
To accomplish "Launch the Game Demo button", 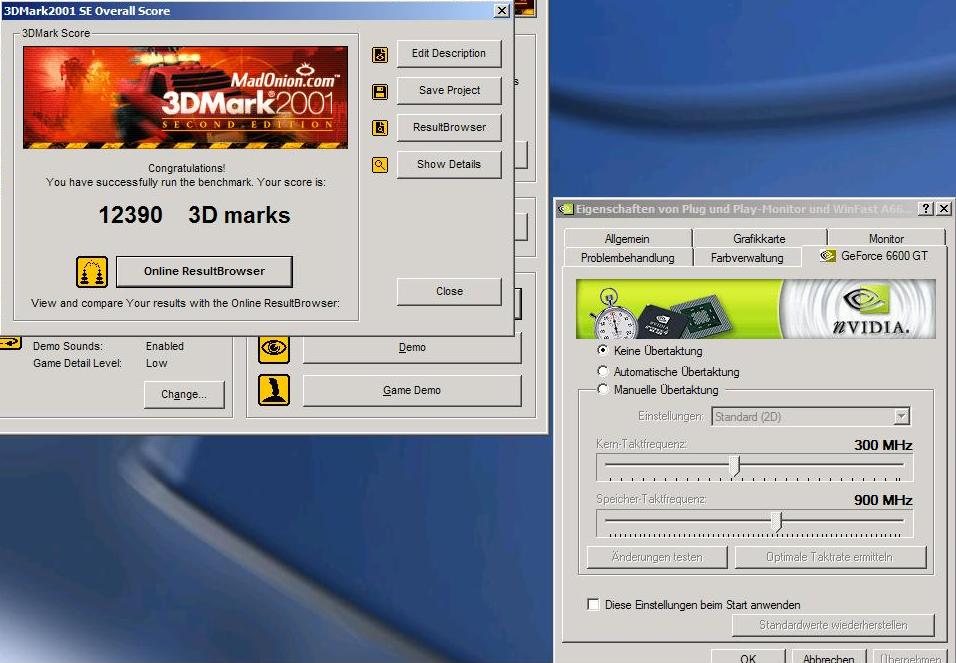I will 412,390.
